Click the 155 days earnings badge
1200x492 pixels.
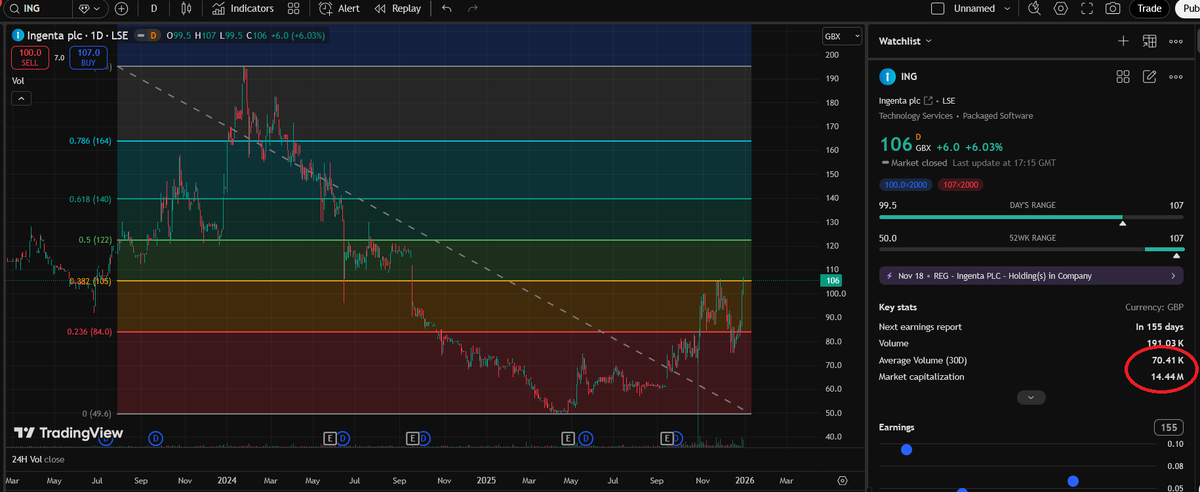pyautogui.click(x=1168, y=427)
